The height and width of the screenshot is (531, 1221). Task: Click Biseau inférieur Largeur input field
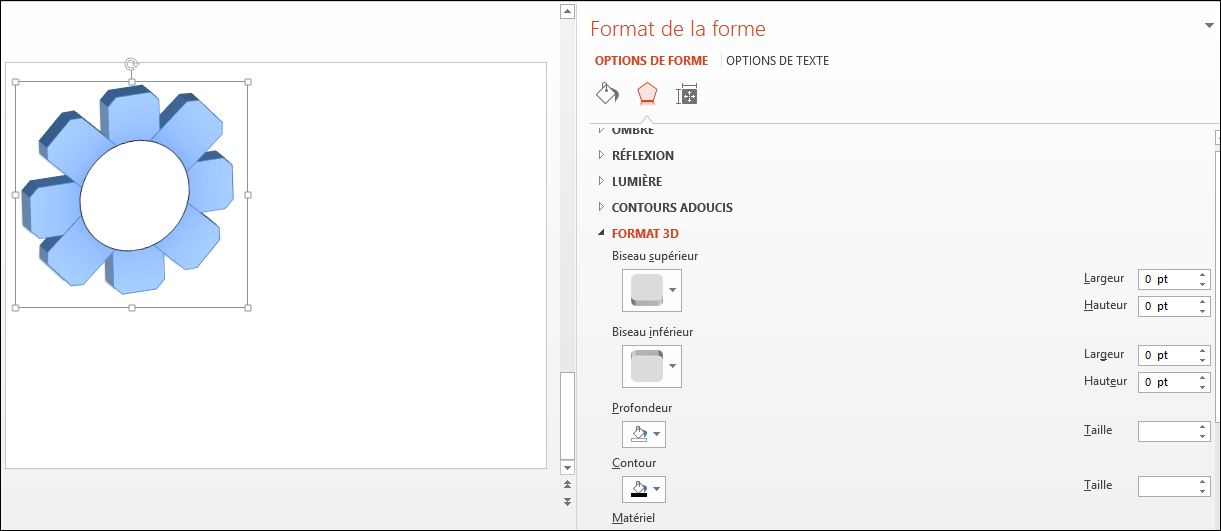[x=1167, y=355]
